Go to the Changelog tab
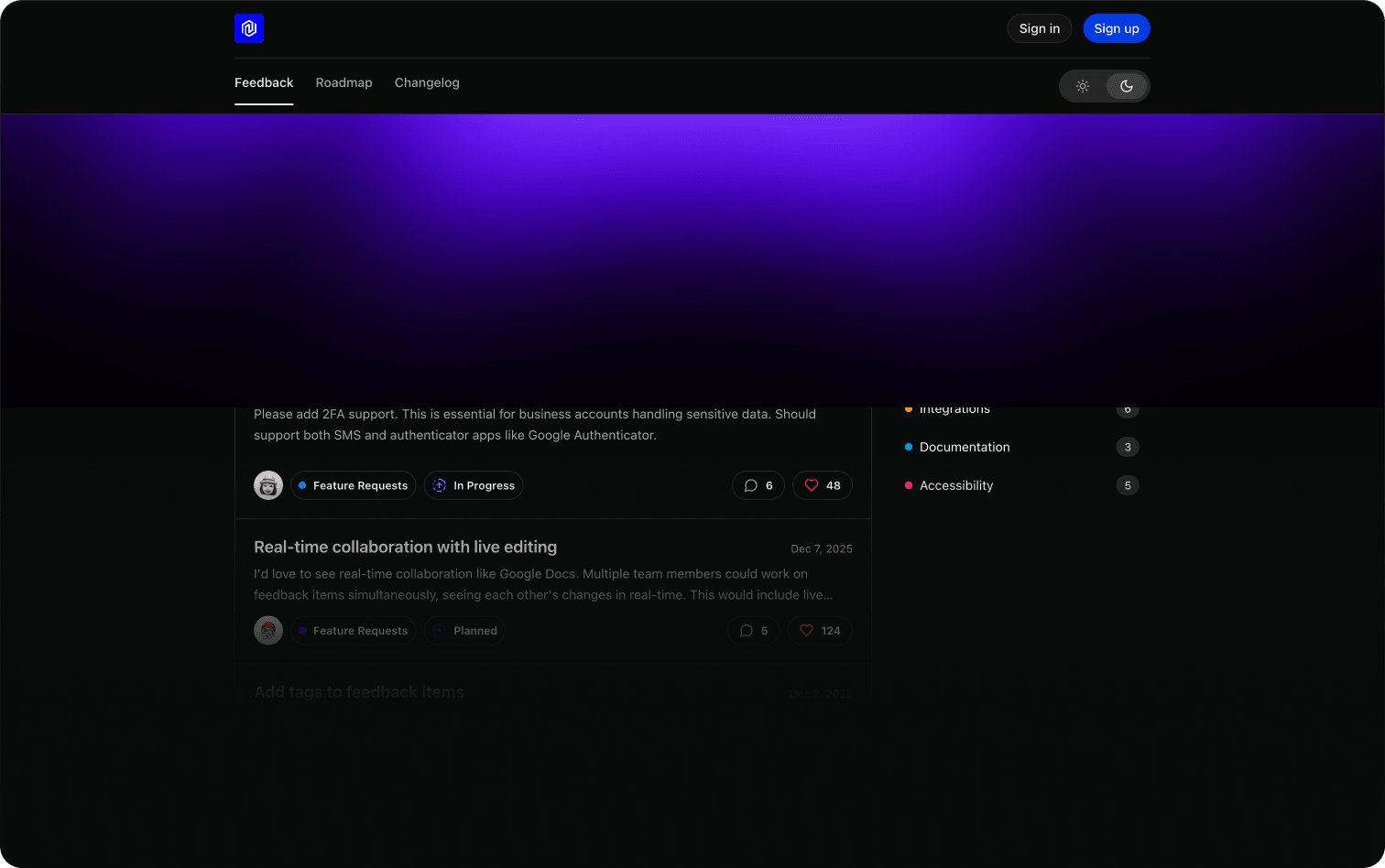The width and height of the screenshot is (1385, 868). (427, 82)
